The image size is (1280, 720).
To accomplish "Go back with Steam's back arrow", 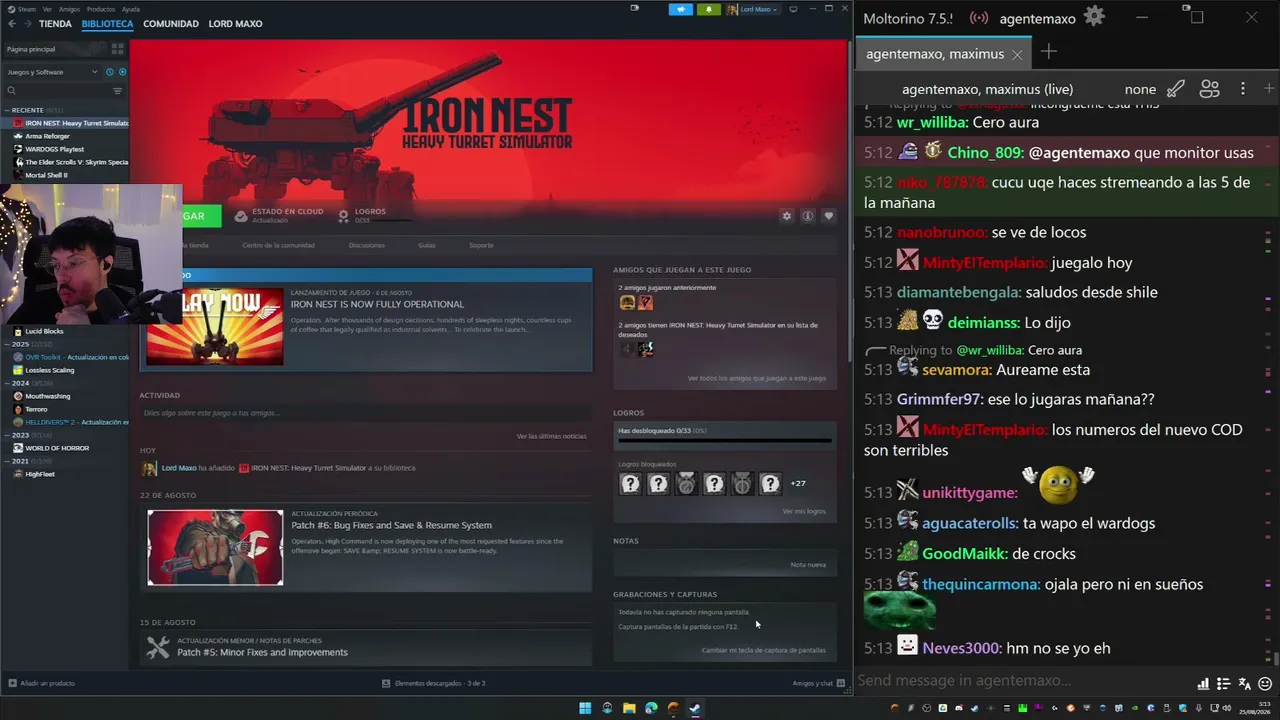I will (10, 23).
